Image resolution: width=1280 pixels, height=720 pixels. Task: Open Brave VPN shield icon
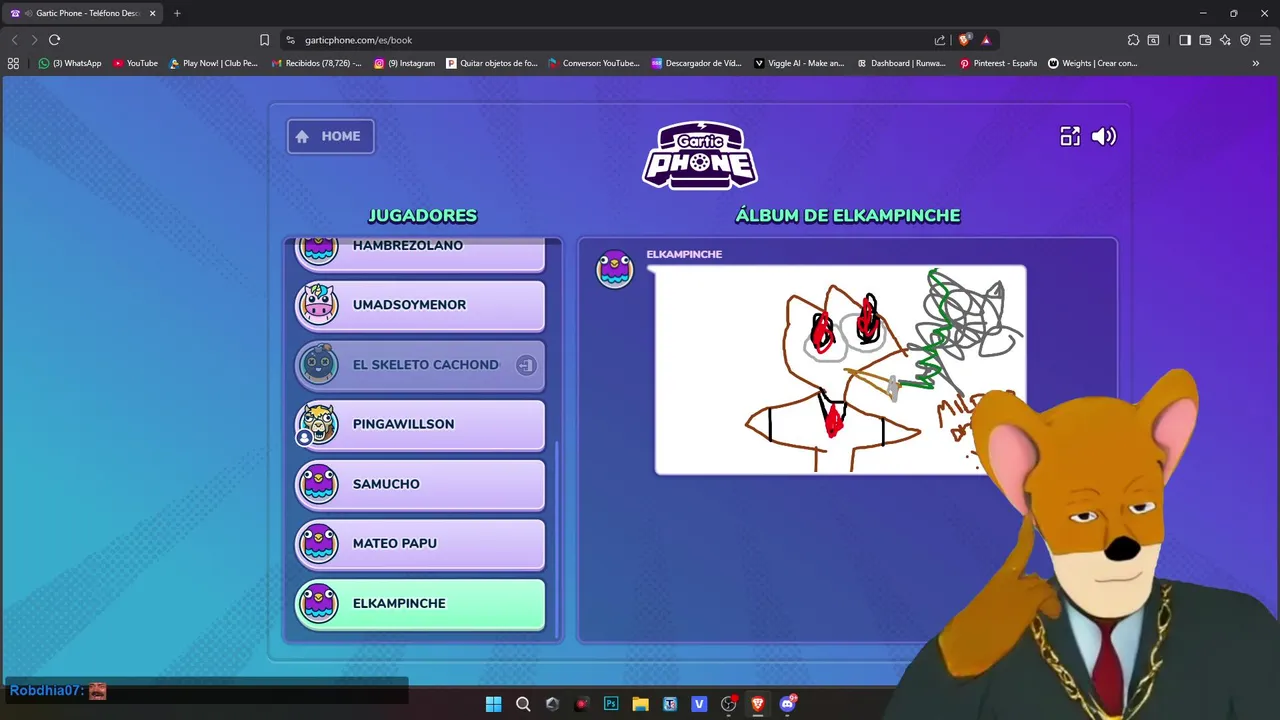click(1245, 40)
